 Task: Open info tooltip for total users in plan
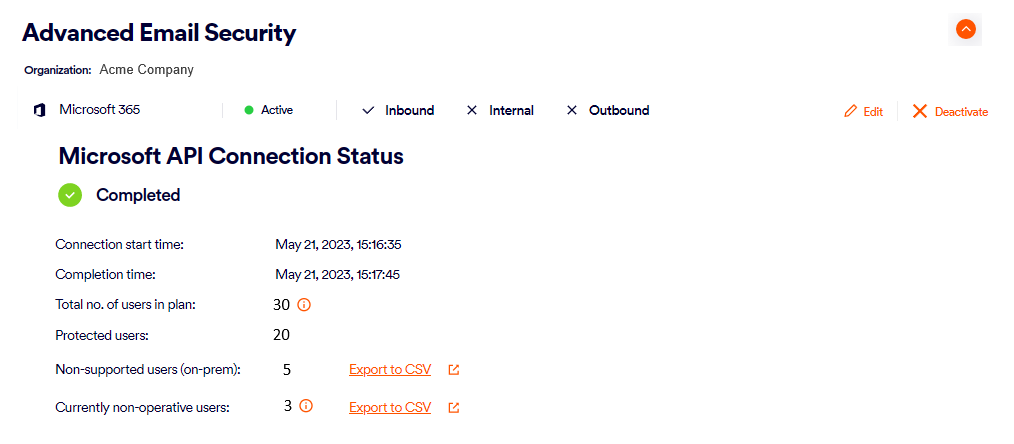coord(305,304)
